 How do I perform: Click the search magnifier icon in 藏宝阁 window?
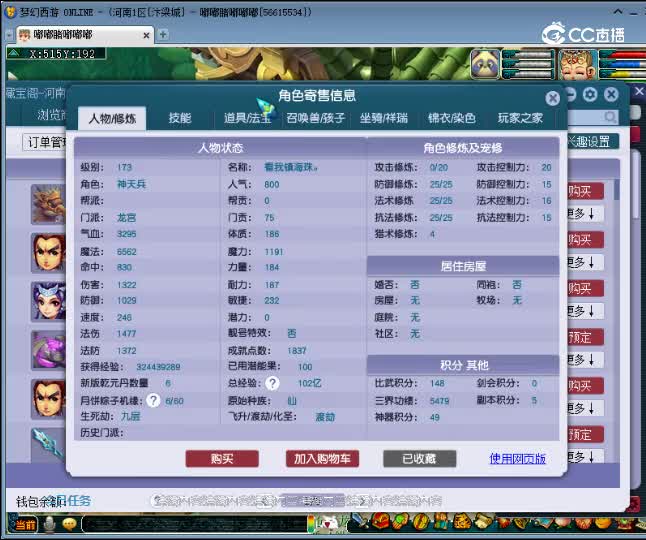610,117
